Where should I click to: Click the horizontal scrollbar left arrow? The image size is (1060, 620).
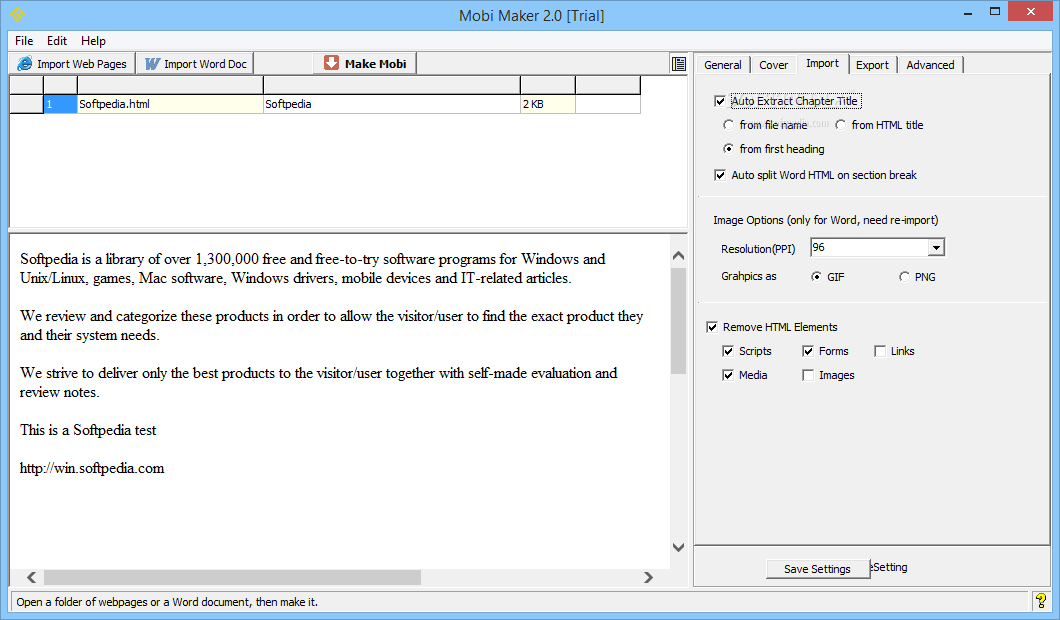click(31, 577)
